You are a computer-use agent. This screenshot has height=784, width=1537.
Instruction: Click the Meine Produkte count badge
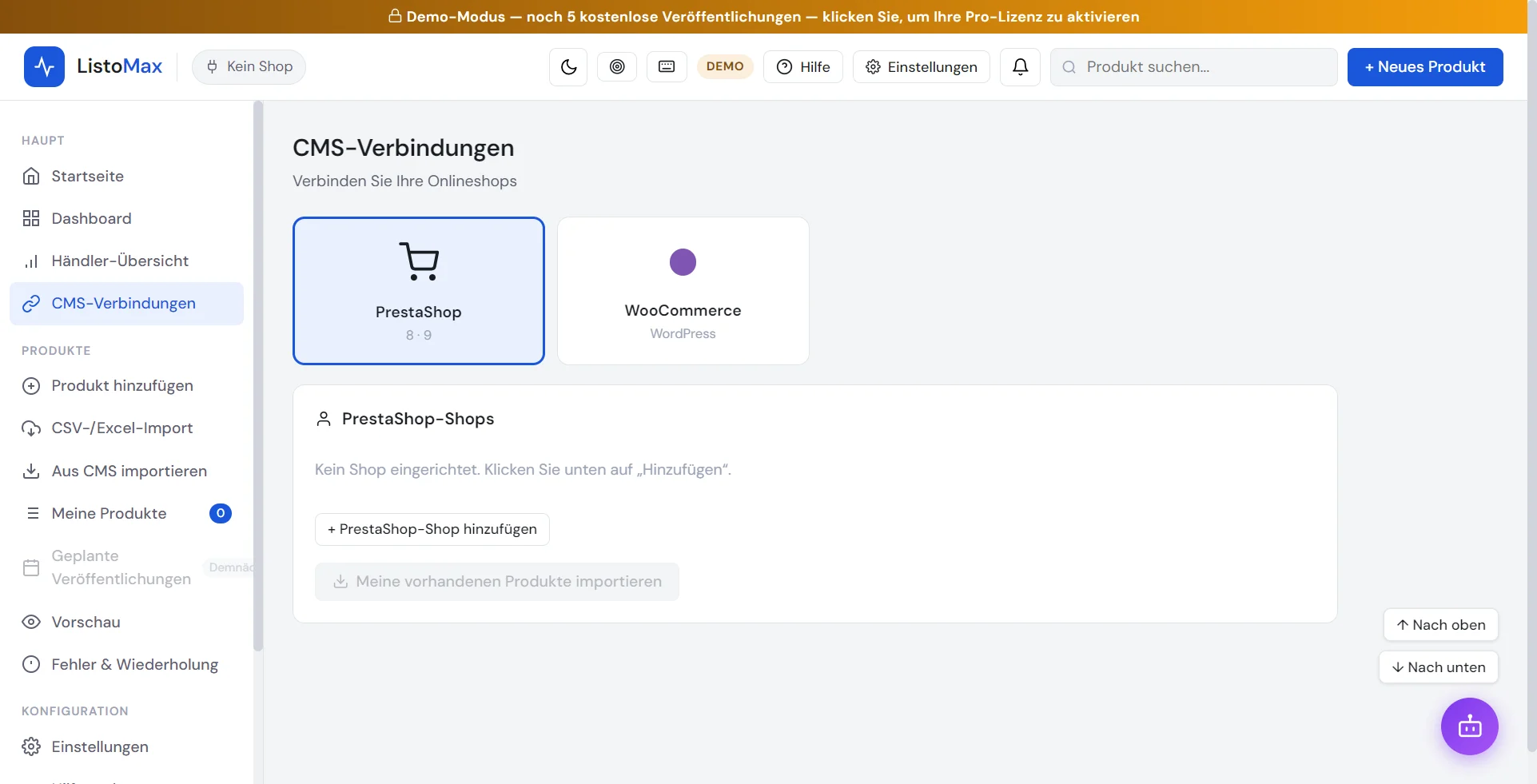click(x=221, y=513)
